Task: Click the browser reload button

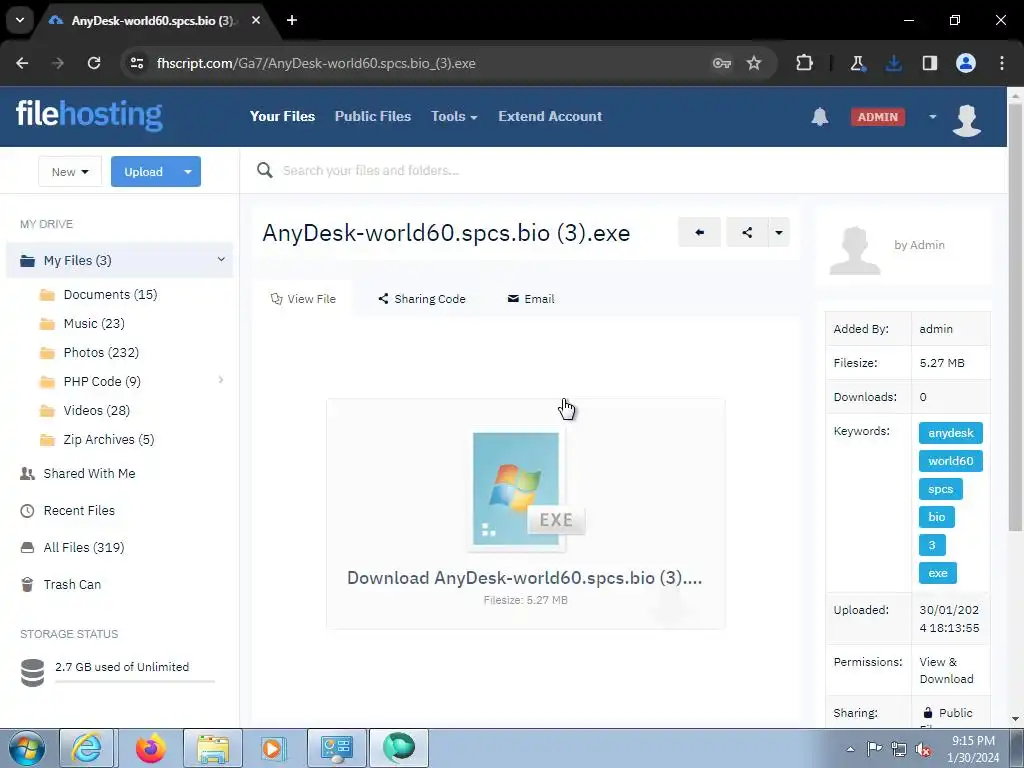Action: (x=94, y=63)
